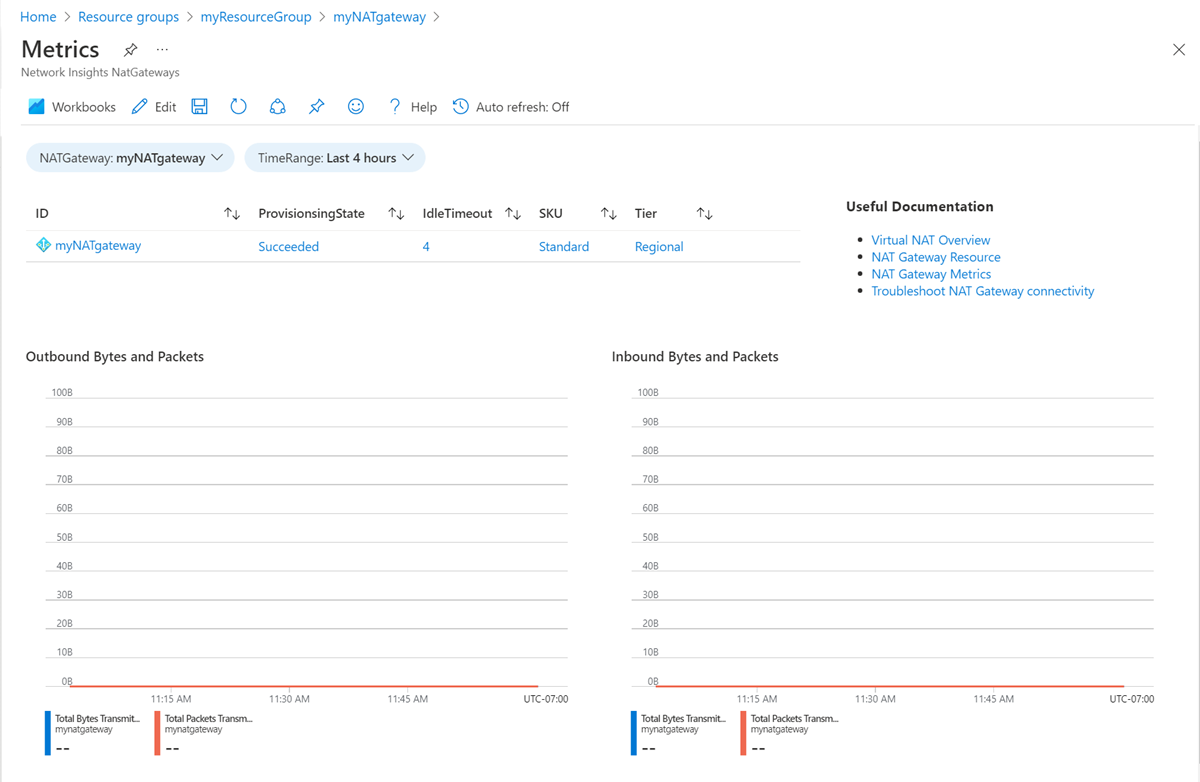Image resolution: width=1200 pixels, height=782 pixels.
Task: Sort the table by the SKU column
Action: point(608,213)
